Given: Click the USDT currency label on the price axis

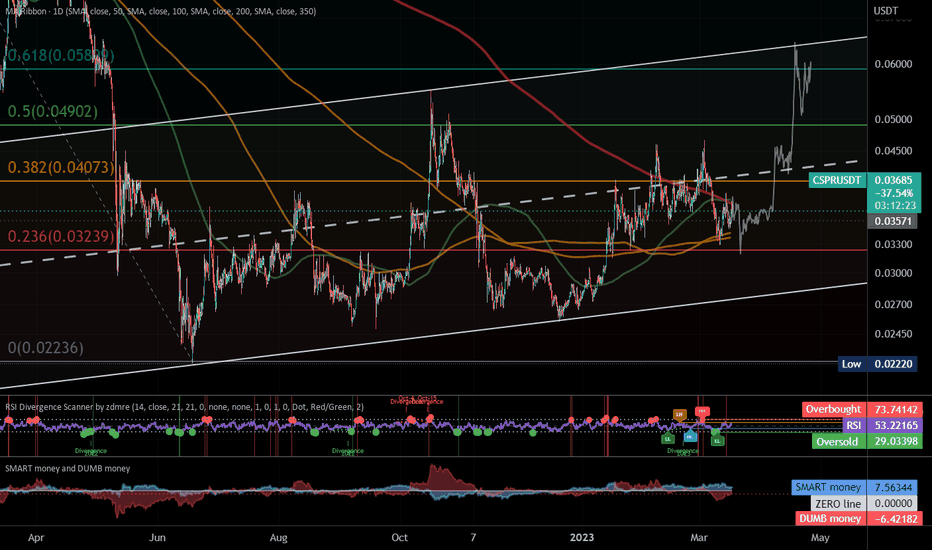Looking at the screenshot, I should [885, 11].
